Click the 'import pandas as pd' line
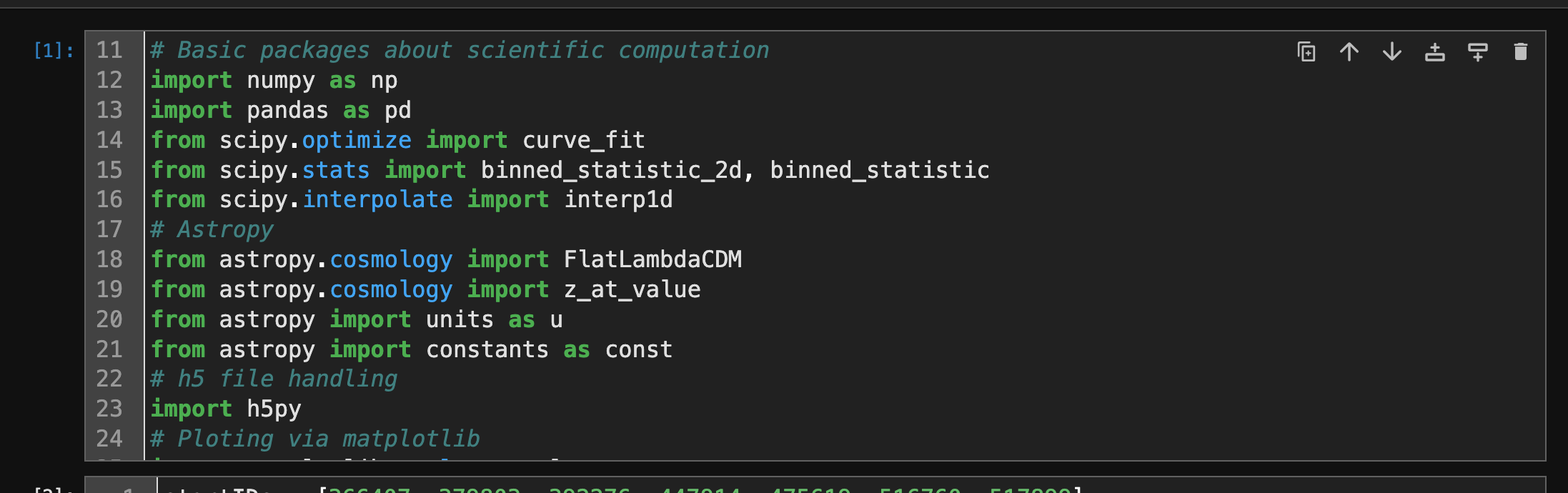The width and height of the screenshot is (1568, 493). click(281, 111)
